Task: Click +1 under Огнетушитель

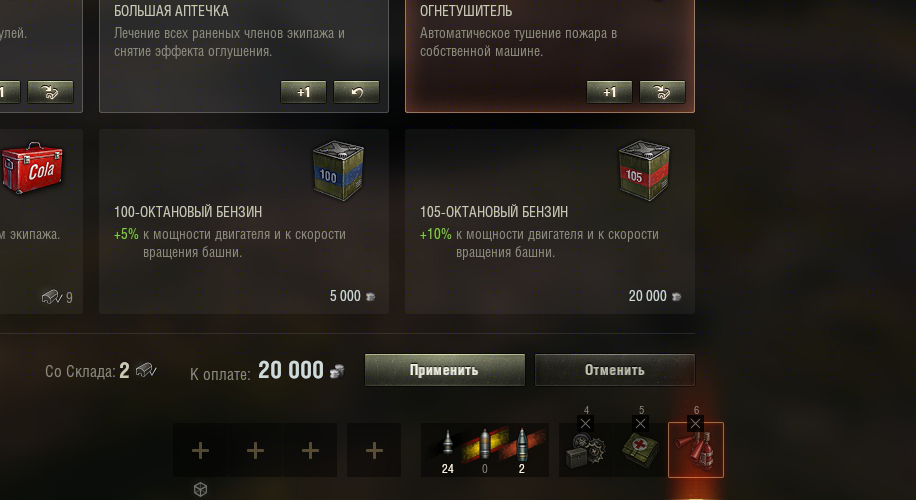Action: click(609, 92)
